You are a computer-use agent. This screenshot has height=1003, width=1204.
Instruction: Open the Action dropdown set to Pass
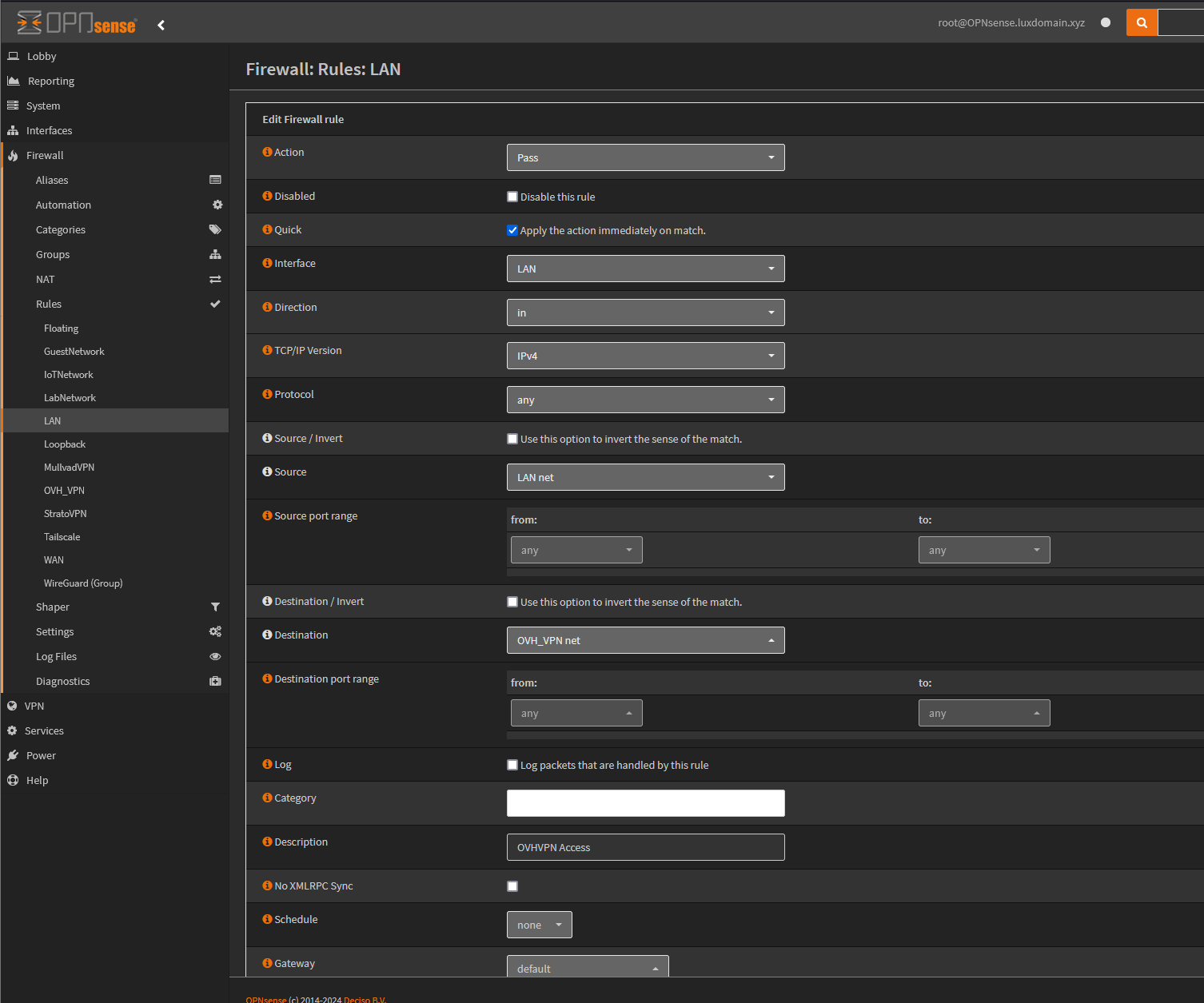pos(645,157)
